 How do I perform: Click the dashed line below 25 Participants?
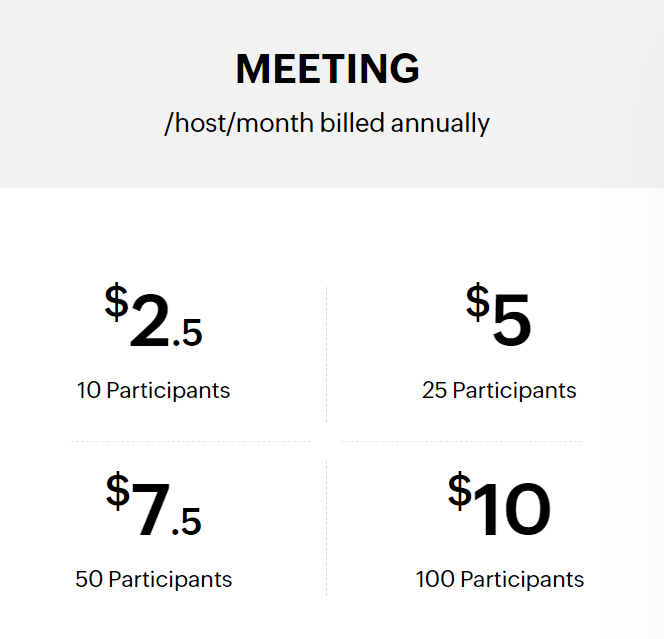(462, 441)
